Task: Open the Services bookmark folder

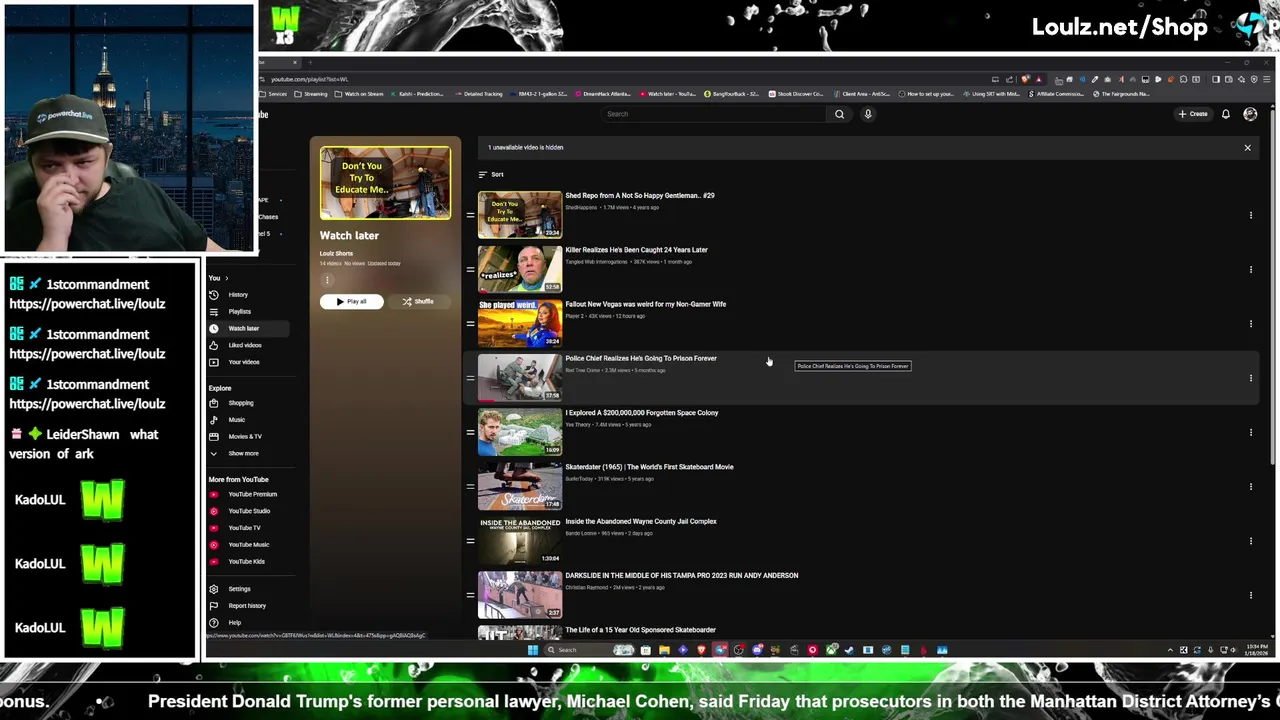Action: [273, 94]
